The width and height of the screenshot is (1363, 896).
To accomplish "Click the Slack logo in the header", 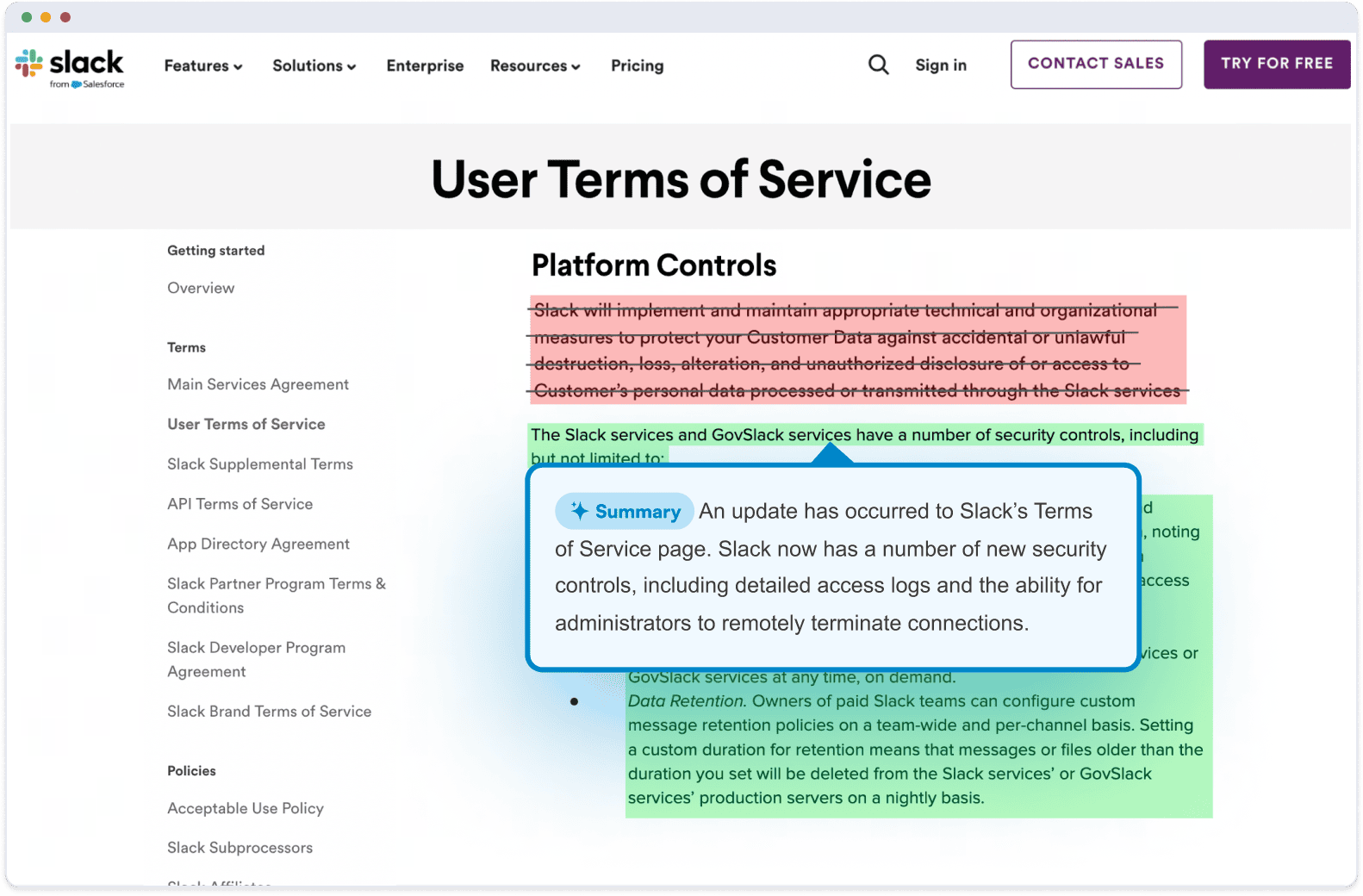I will pos(70,68).
